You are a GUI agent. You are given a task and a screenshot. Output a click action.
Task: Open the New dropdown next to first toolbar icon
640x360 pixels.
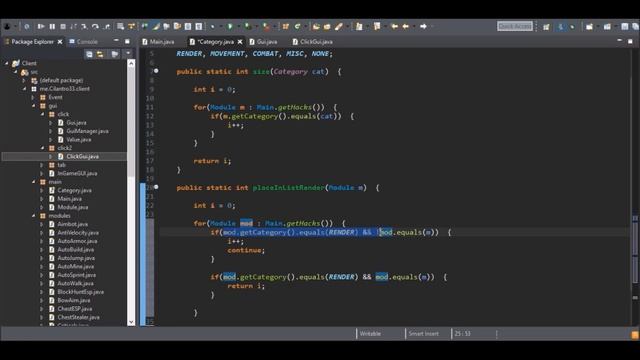[x=15, y=27]
